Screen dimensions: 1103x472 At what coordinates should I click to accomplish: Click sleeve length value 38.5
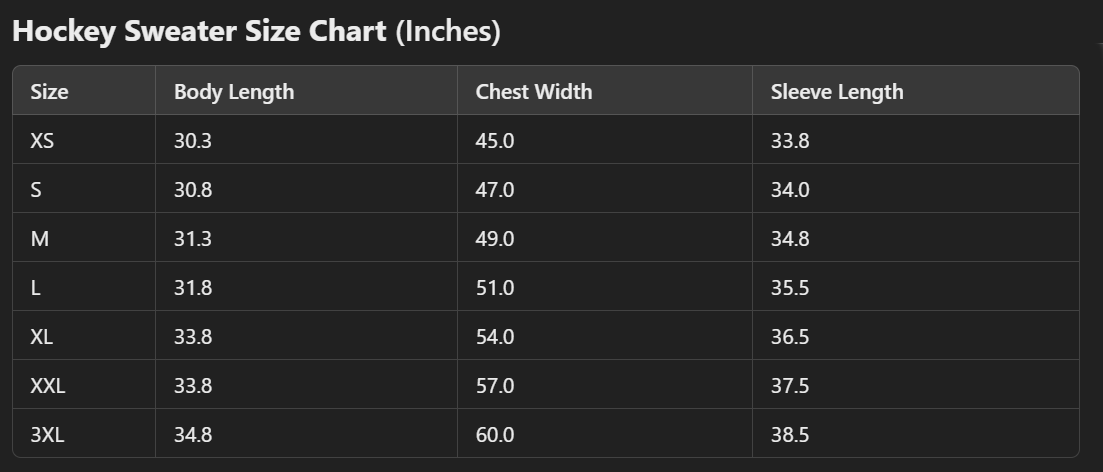(790, 435)
